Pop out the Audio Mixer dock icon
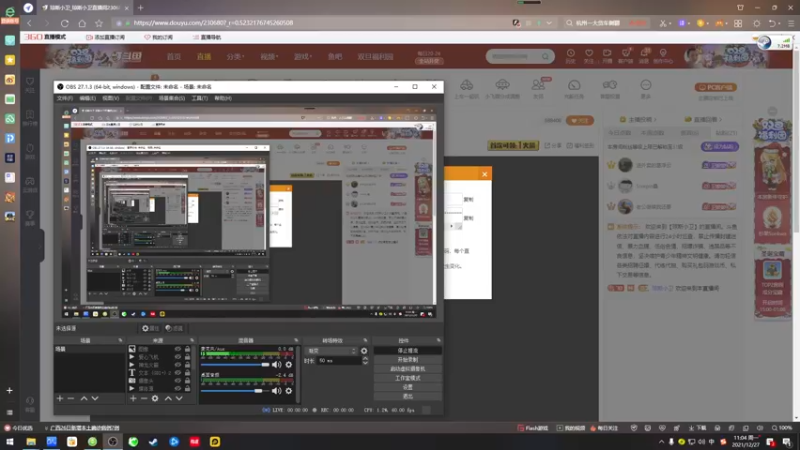800x450 pixels. pos(296,340)
